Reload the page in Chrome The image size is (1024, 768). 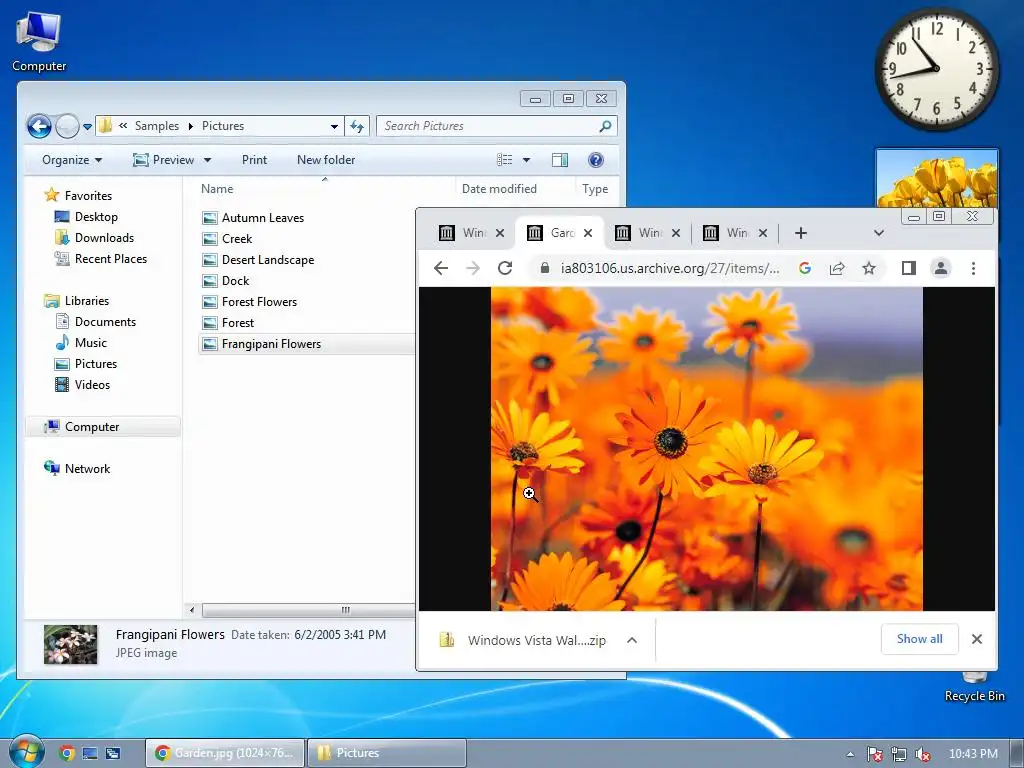(505, 268)
